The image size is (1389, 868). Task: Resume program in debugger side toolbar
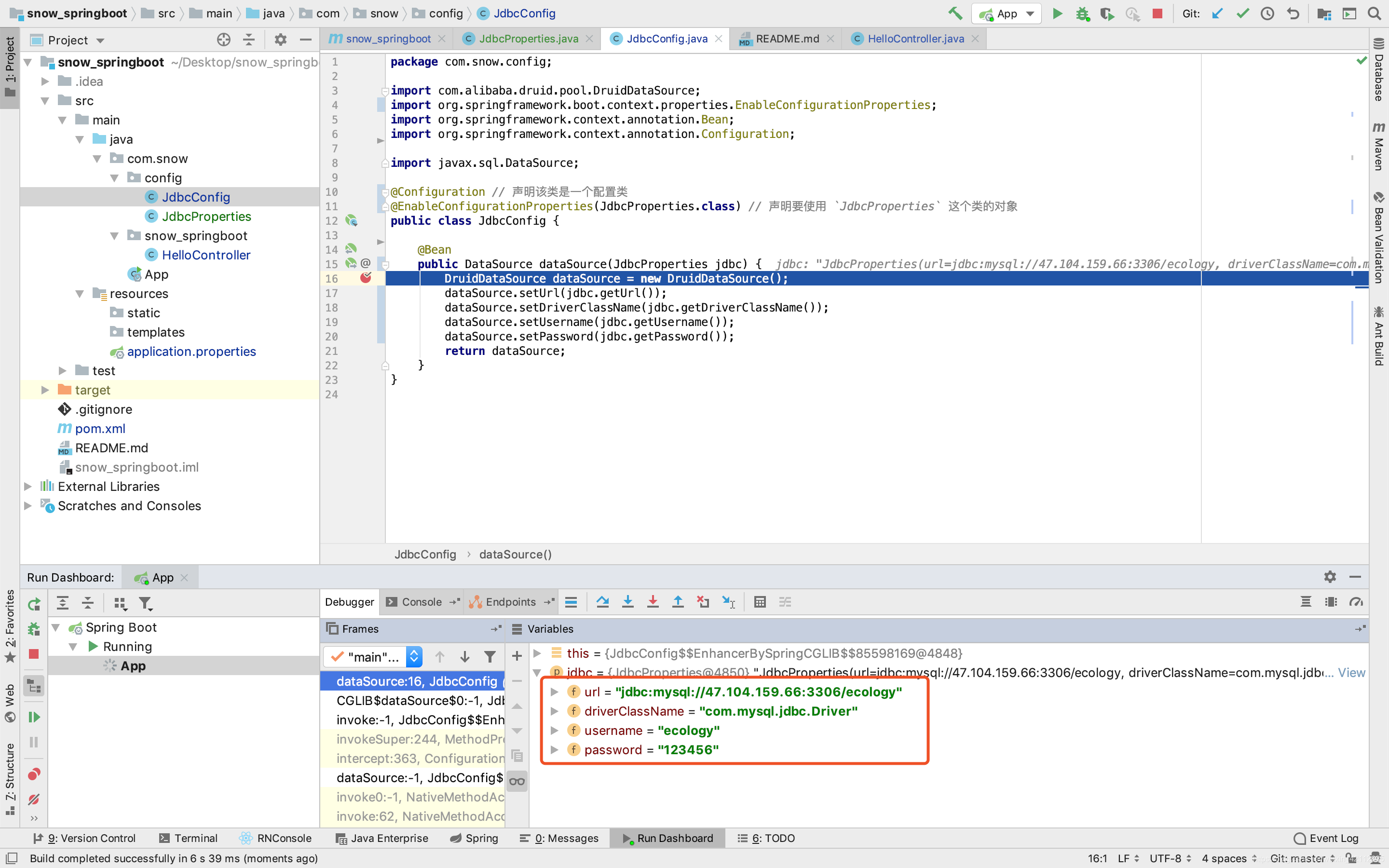click(x=34, y=717)
